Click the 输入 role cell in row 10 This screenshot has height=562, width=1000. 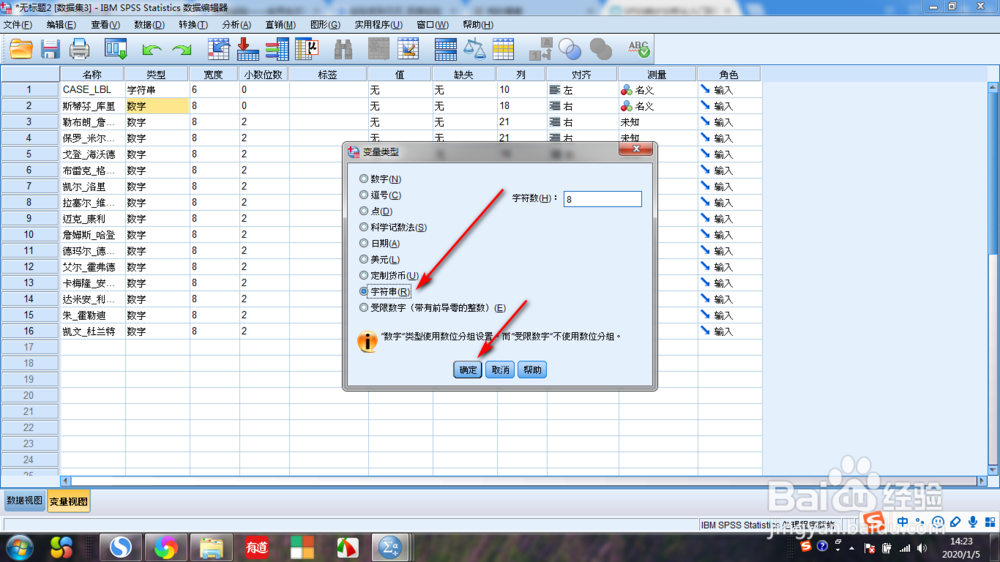(729, 235)
